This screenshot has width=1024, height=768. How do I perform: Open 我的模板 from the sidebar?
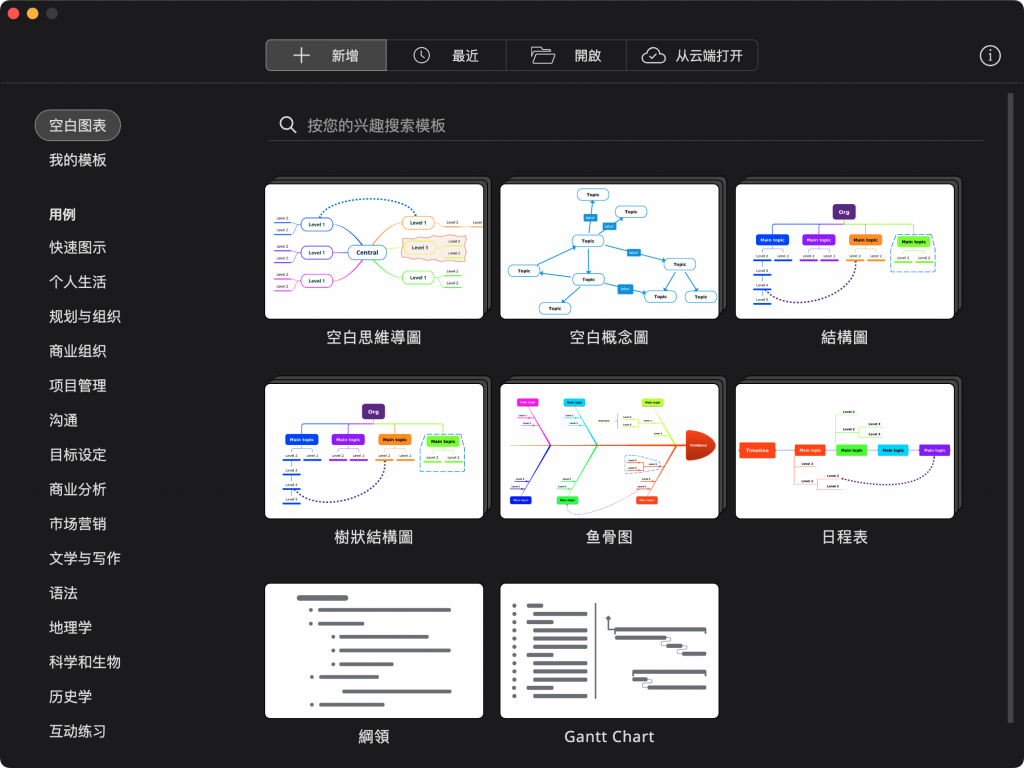[x=76, y=160]
